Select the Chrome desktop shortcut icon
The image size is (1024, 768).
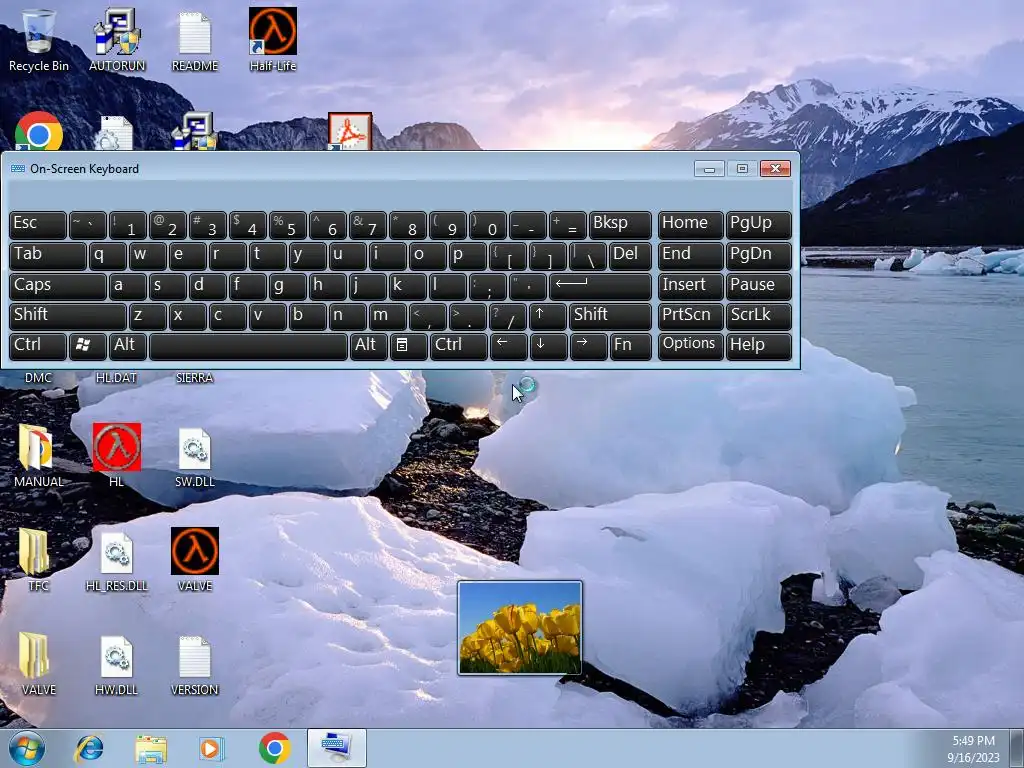tap(39, 131)
